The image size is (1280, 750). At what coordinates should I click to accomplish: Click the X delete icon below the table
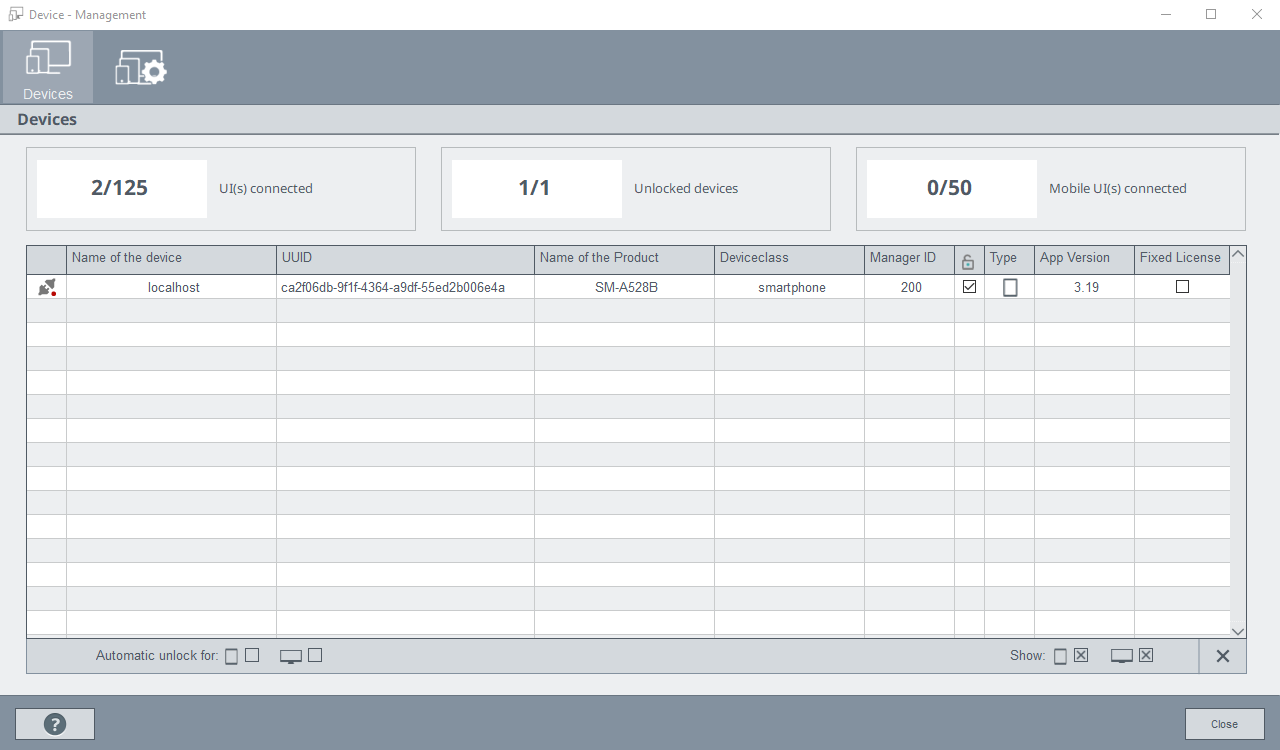[1222, 656]
